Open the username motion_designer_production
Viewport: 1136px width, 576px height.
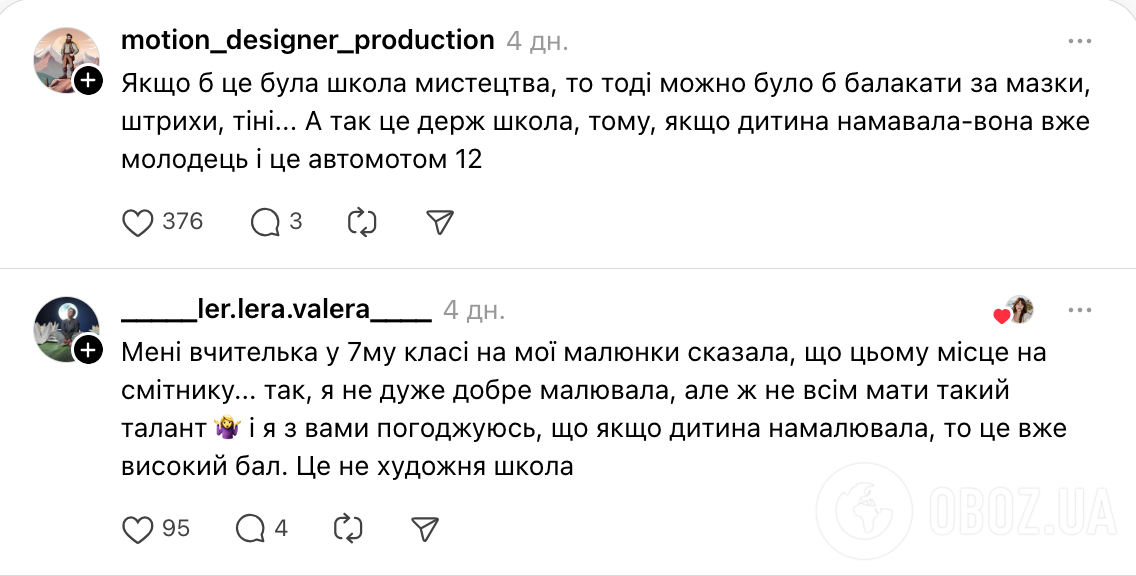point(306,40)
